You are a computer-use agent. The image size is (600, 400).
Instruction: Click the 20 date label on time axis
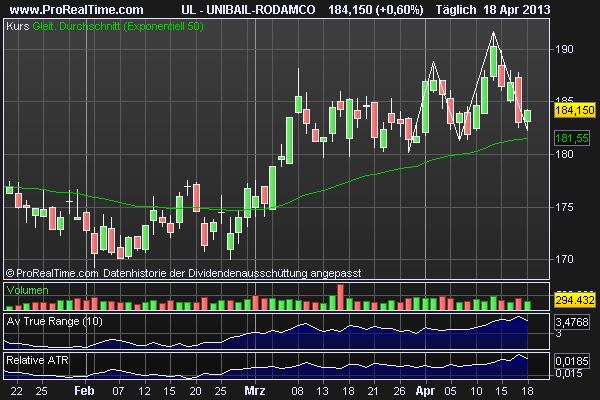click(196, 391)
